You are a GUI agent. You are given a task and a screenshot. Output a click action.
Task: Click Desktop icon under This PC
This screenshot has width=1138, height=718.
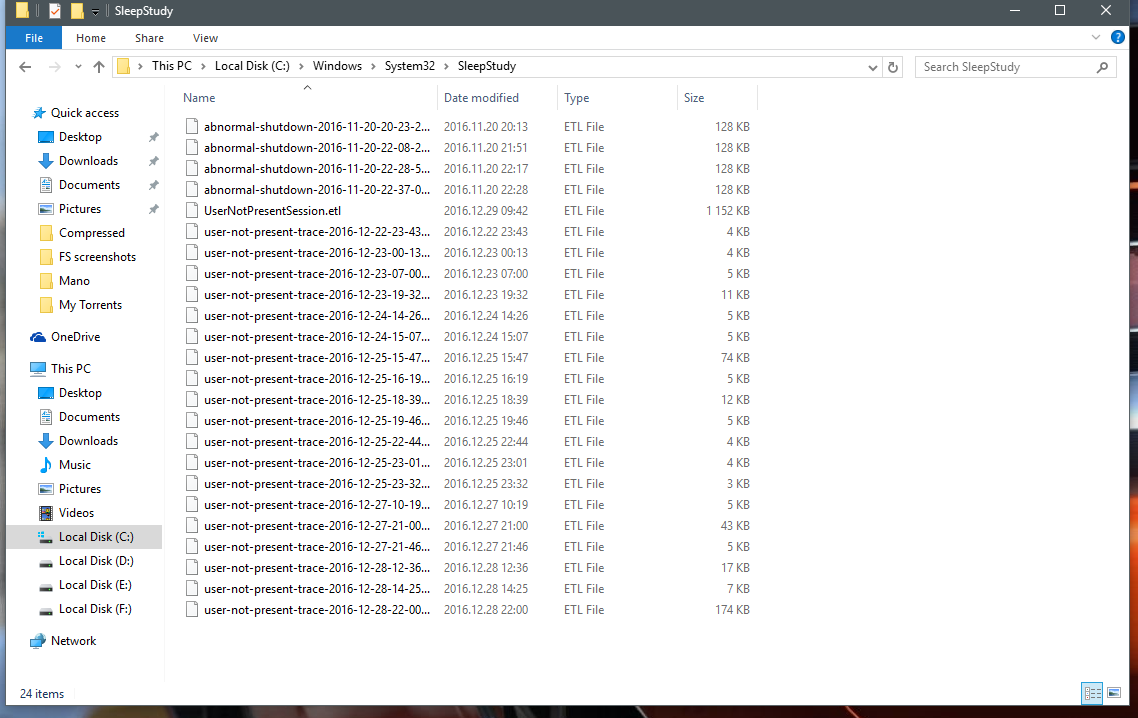46,393
